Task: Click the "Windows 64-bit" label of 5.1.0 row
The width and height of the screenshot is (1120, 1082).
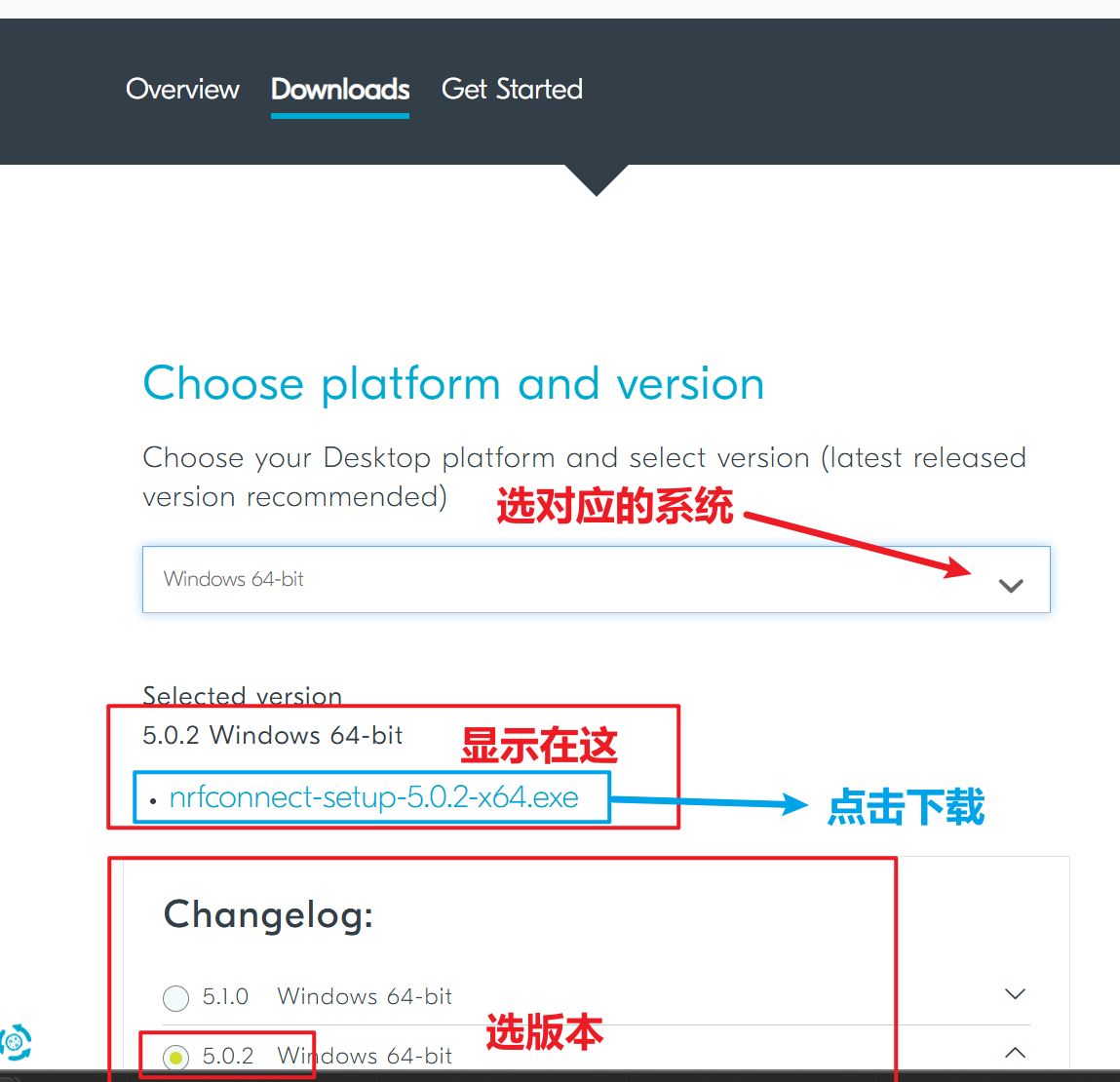Action: pyautogui.click(x=365, y=996)
